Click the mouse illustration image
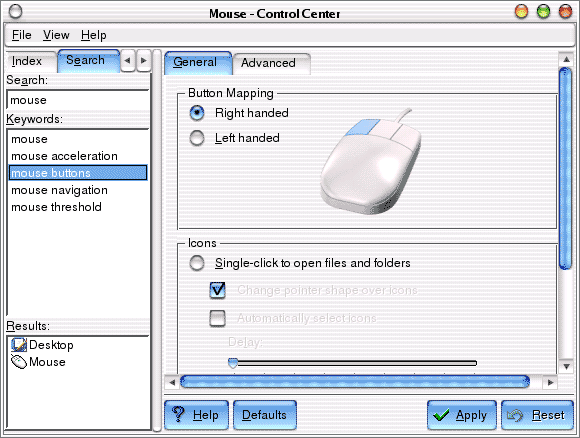The height and width of the screenshot is (438, 580). point(371,162)
